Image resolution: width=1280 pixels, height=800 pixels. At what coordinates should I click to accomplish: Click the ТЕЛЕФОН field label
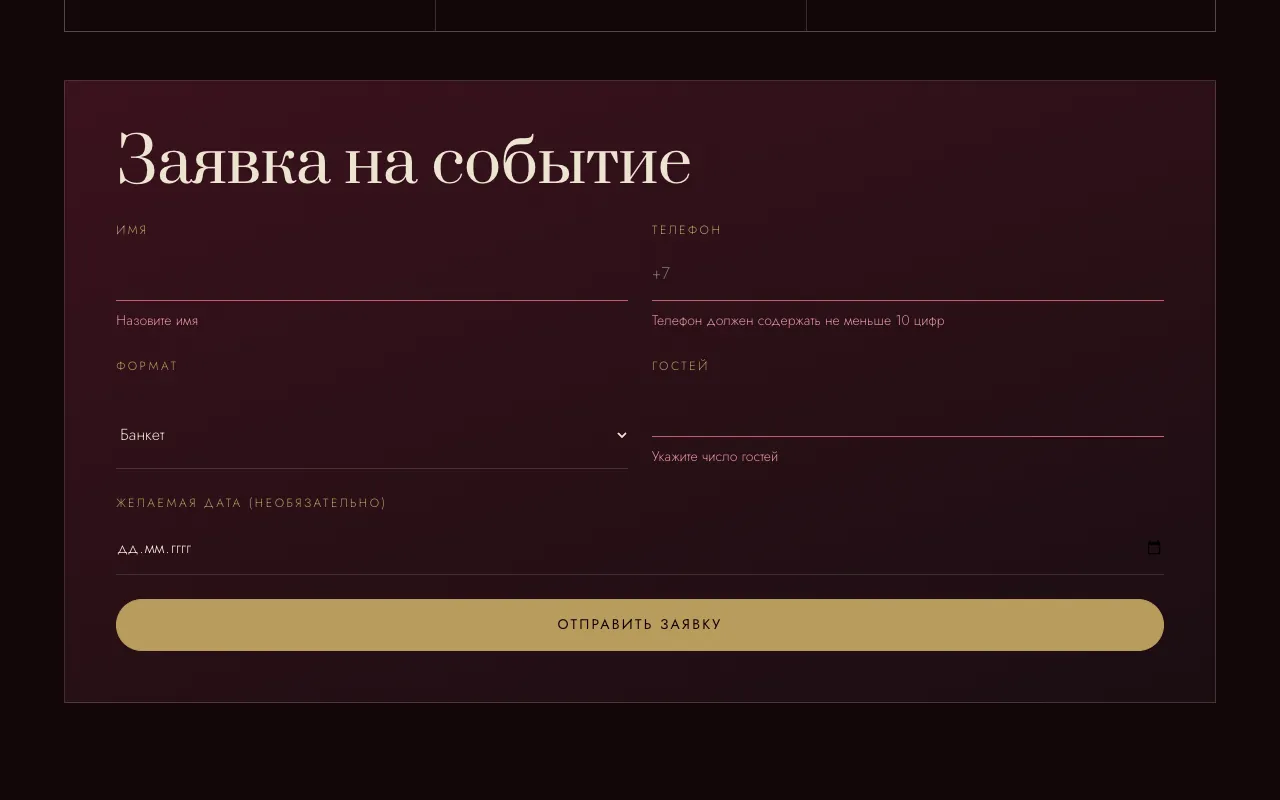click(687, 230)
